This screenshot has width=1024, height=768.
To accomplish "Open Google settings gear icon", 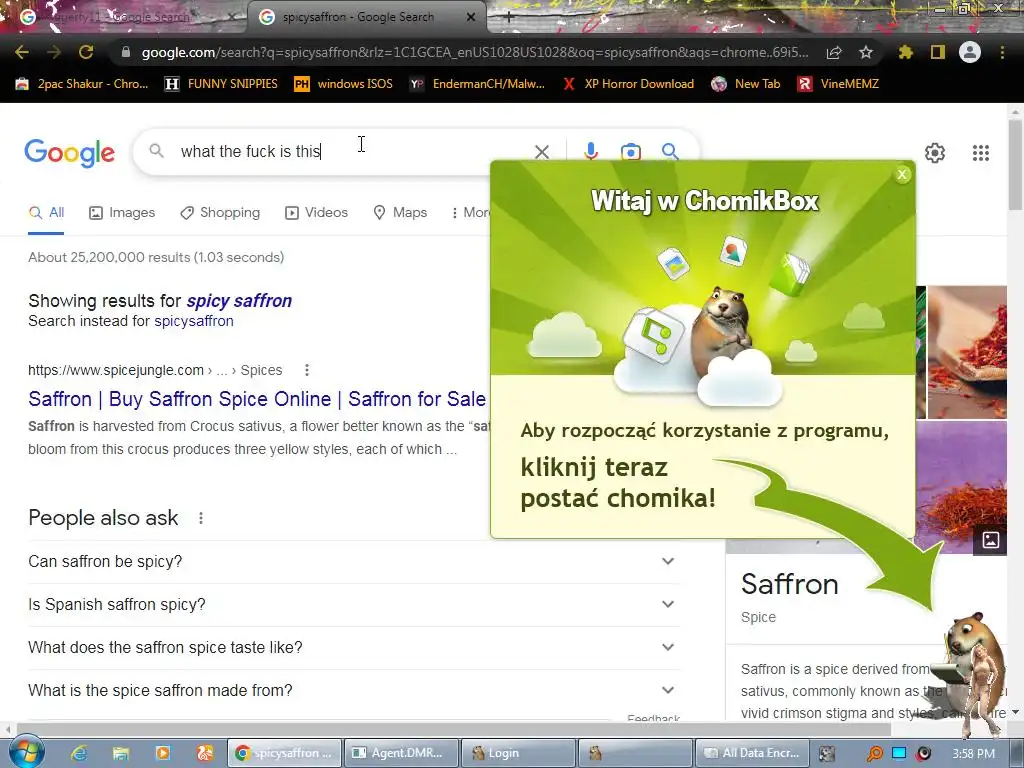I will click(x=935, y=153).
